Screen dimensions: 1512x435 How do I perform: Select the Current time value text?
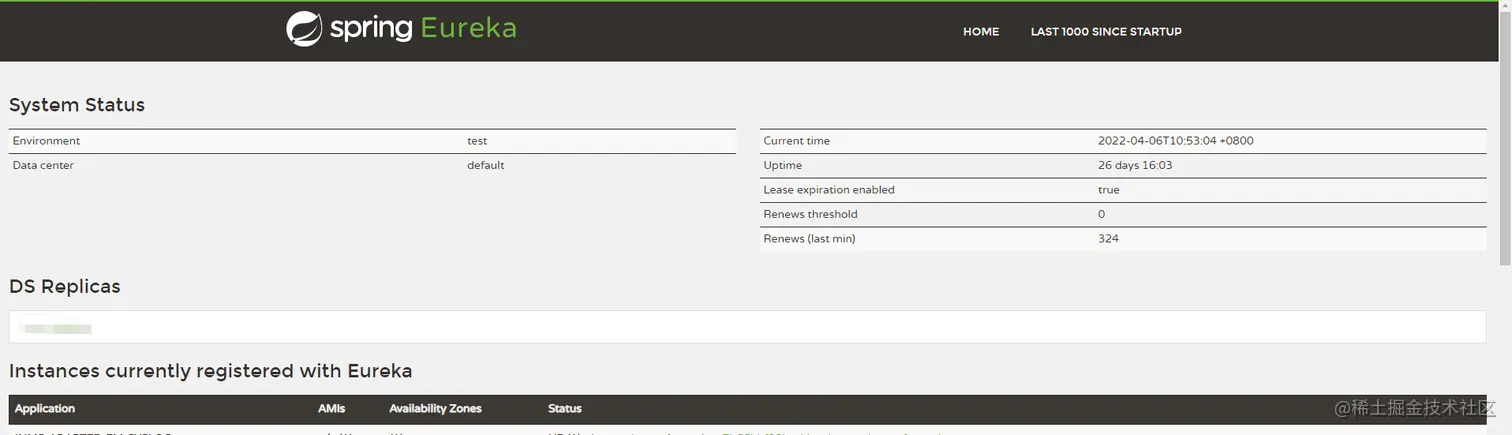tap(1175, 141)
